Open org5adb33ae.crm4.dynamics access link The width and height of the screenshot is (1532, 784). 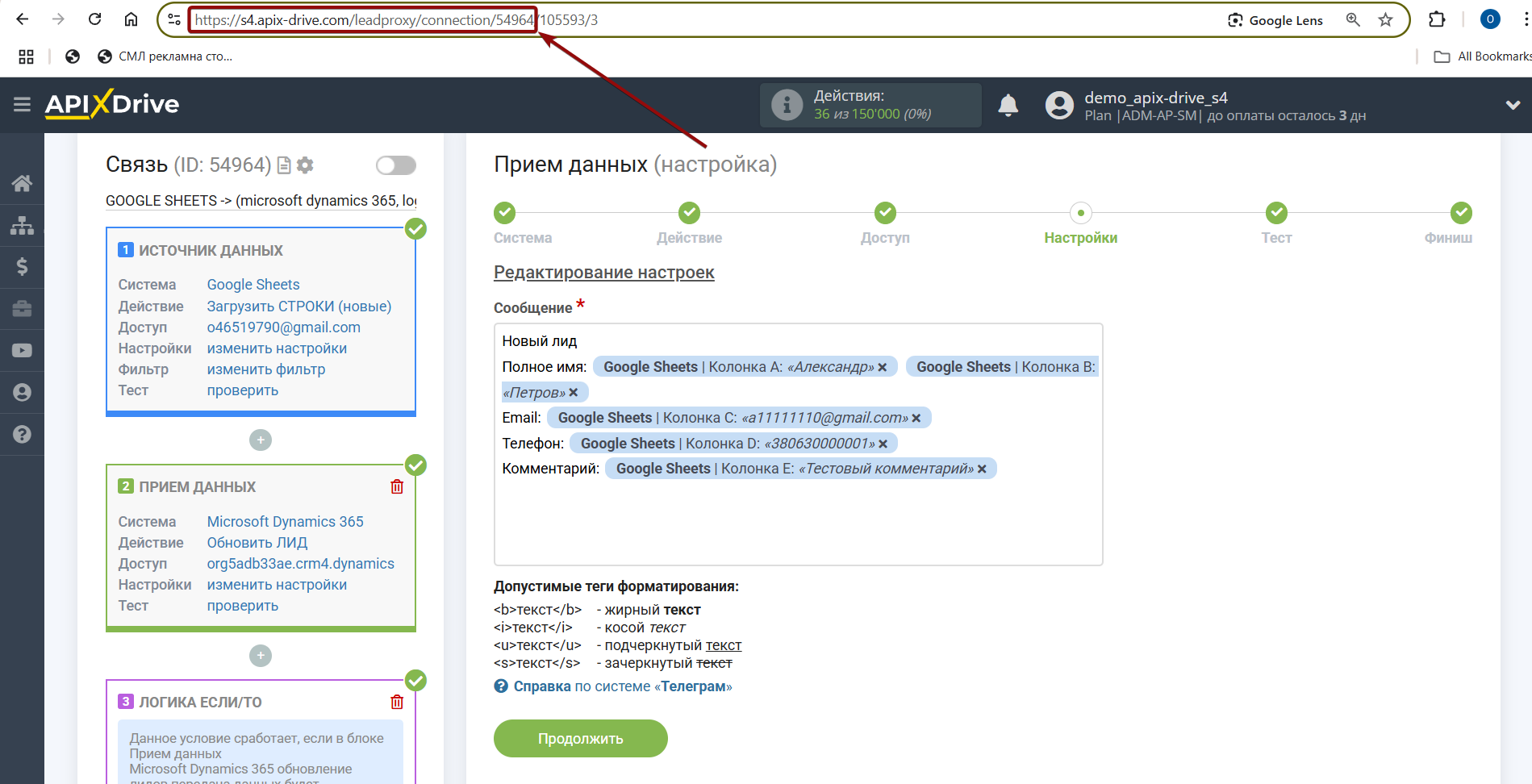[x=301, y=564]
